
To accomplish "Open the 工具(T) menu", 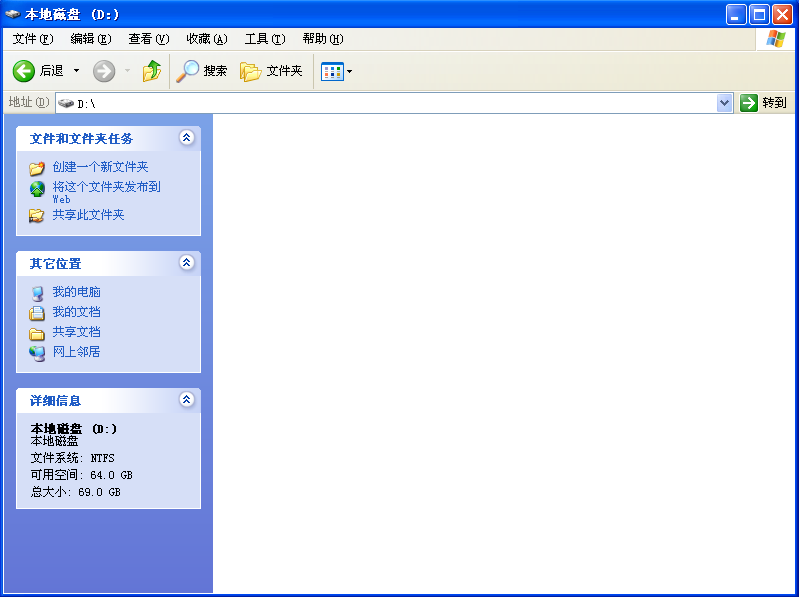I will (265, 39).
